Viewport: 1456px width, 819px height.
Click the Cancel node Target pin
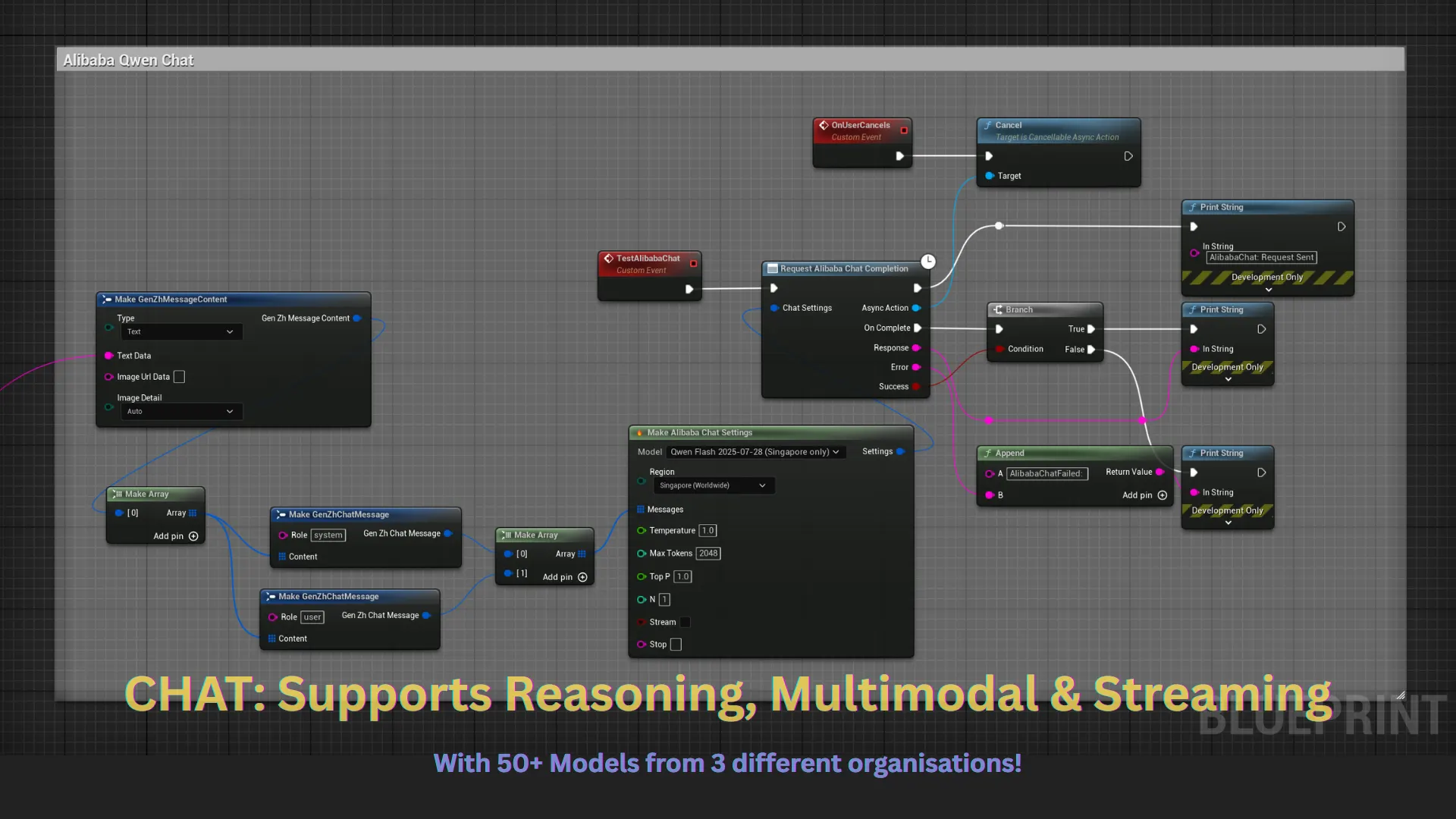pyautogui.click(x=989, y=176)
